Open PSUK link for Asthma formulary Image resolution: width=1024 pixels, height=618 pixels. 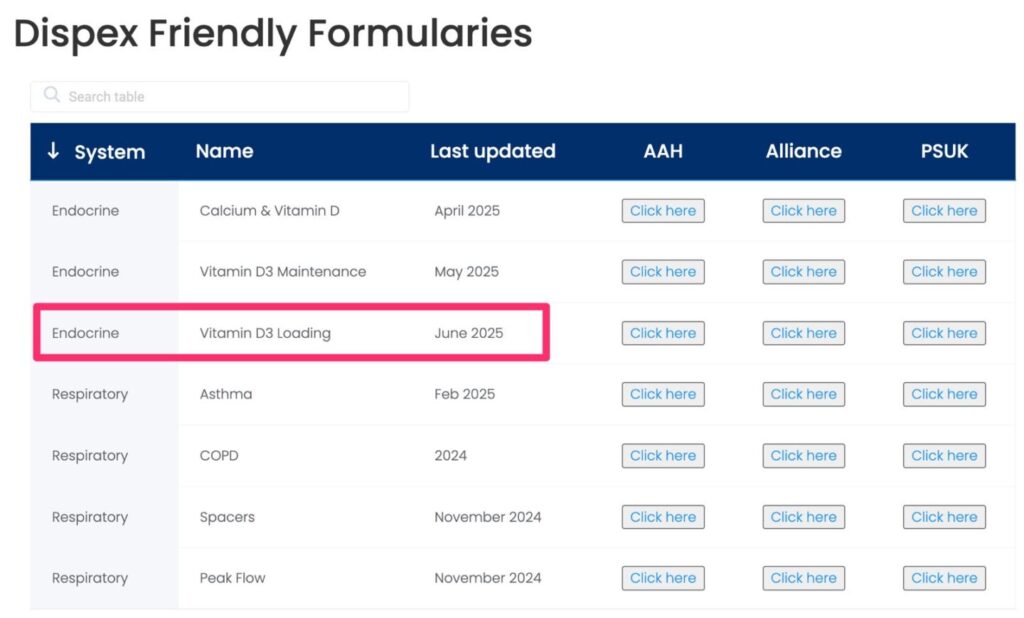[x=944, y=394]
